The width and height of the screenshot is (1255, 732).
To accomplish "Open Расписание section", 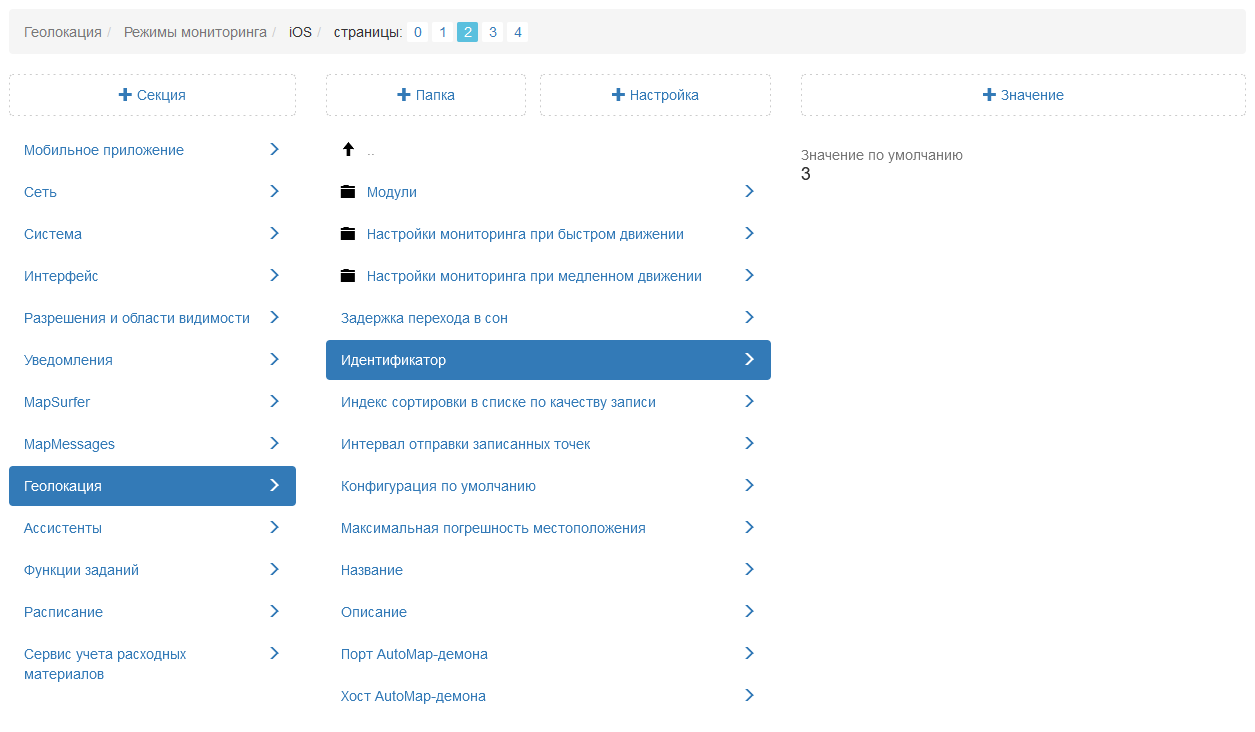I will pyautogui.click(x=152, y=612).
